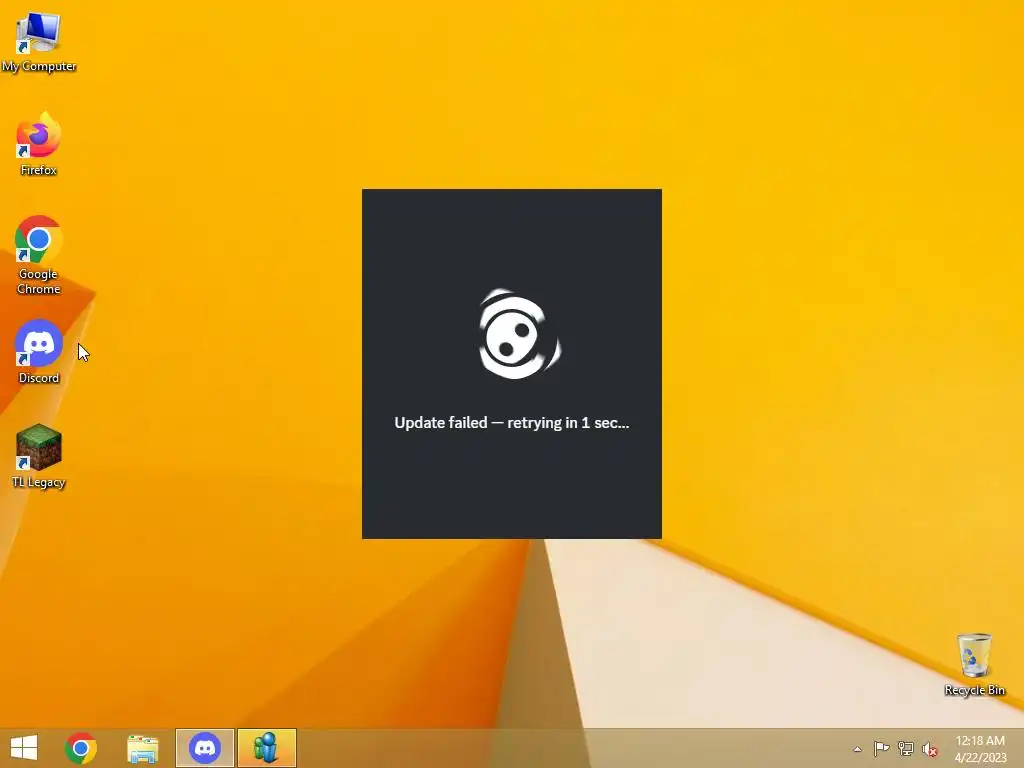Click the muted volume tray icon
This screenshot has width=1024, height=768.
click(x=929, y=749)
